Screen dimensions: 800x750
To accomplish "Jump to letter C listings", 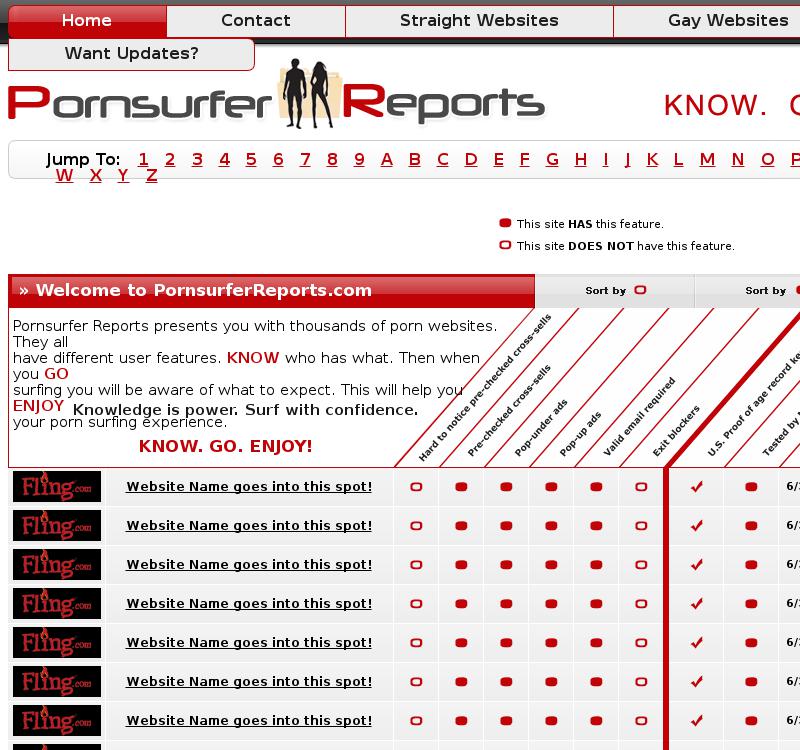I will pos(443,160).
